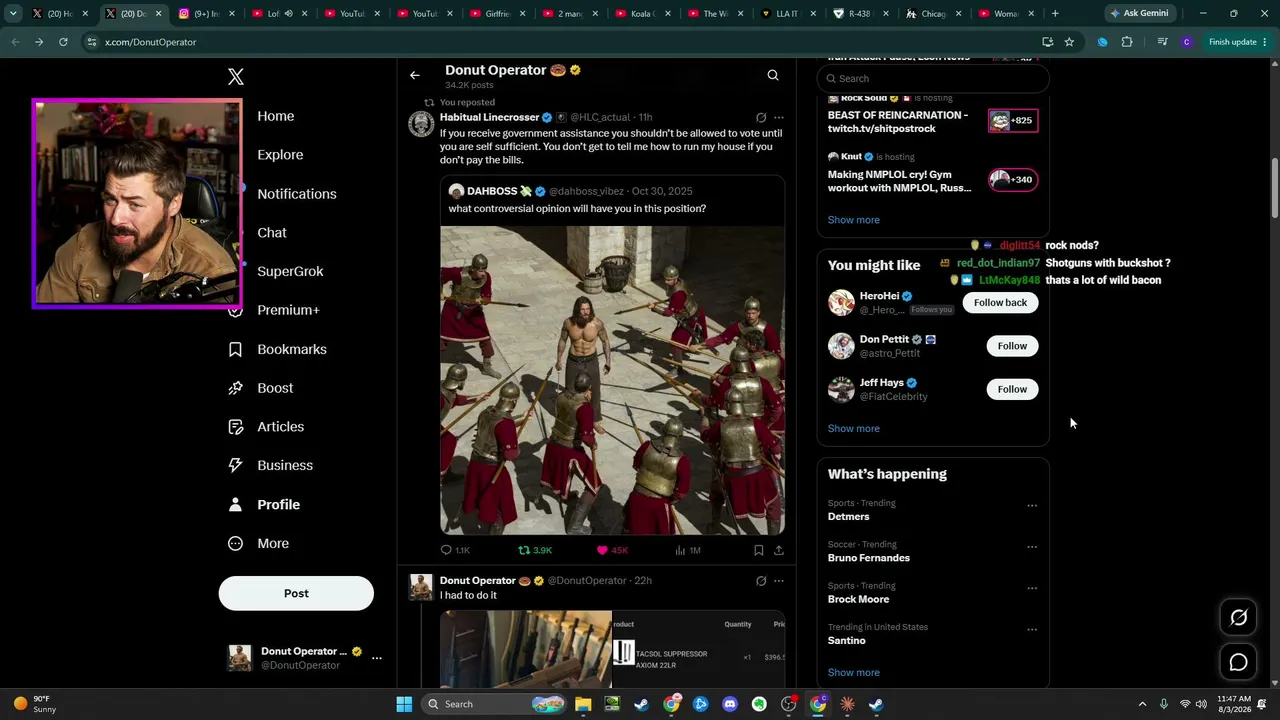Click the Ask Gemini button
The image size is (1280, 720).
pos(1139,14)
